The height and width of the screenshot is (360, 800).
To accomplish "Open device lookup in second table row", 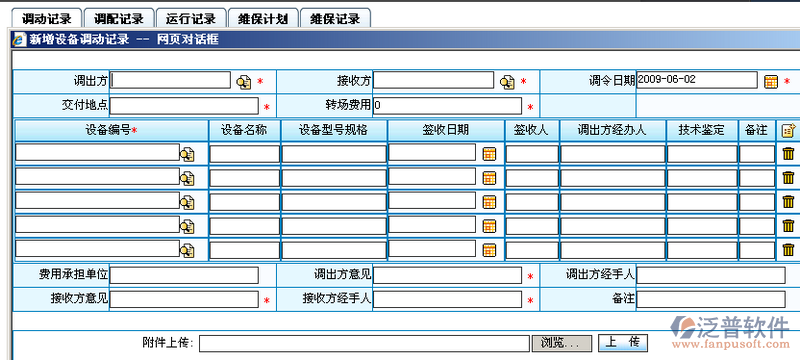I will click(187, 178).
